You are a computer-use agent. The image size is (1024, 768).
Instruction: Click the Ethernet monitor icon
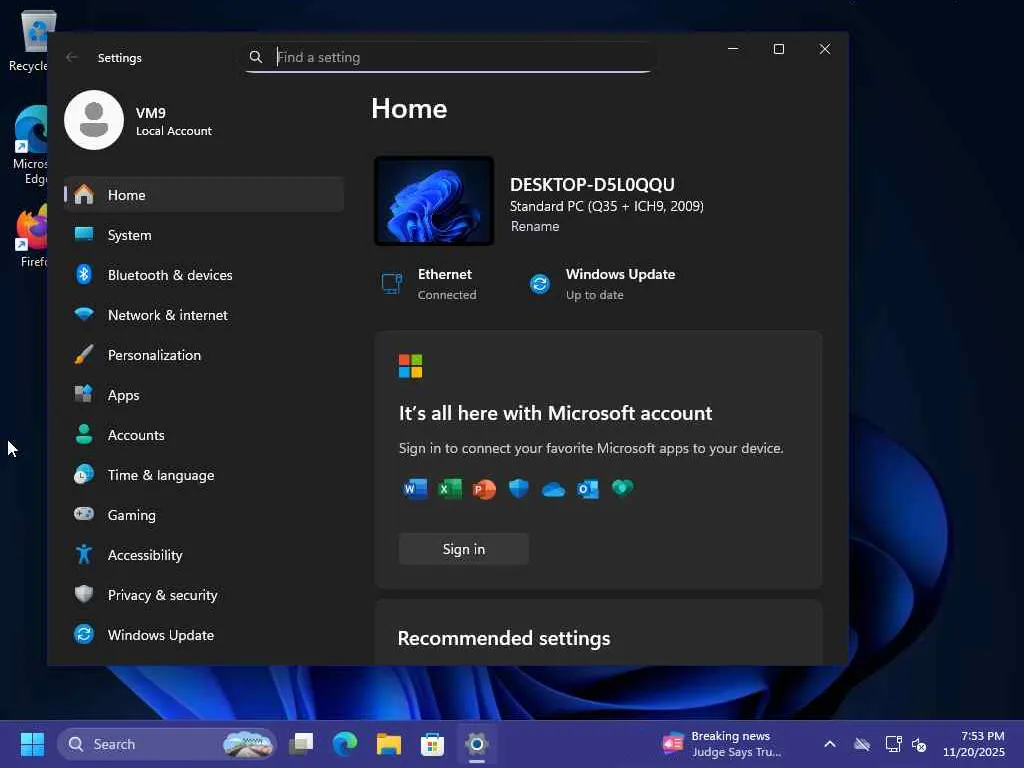point(392,283)
